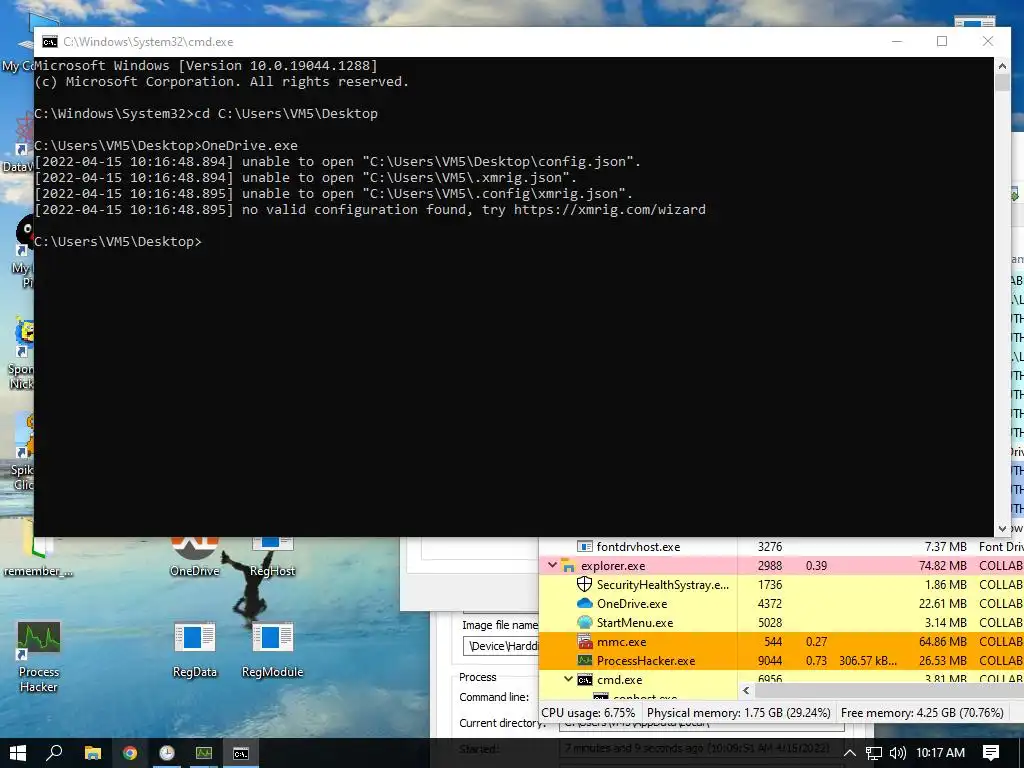Screen dimensions: 1024x768
Task: Open the network icon in system tray
Action: [x=874, y=753]
